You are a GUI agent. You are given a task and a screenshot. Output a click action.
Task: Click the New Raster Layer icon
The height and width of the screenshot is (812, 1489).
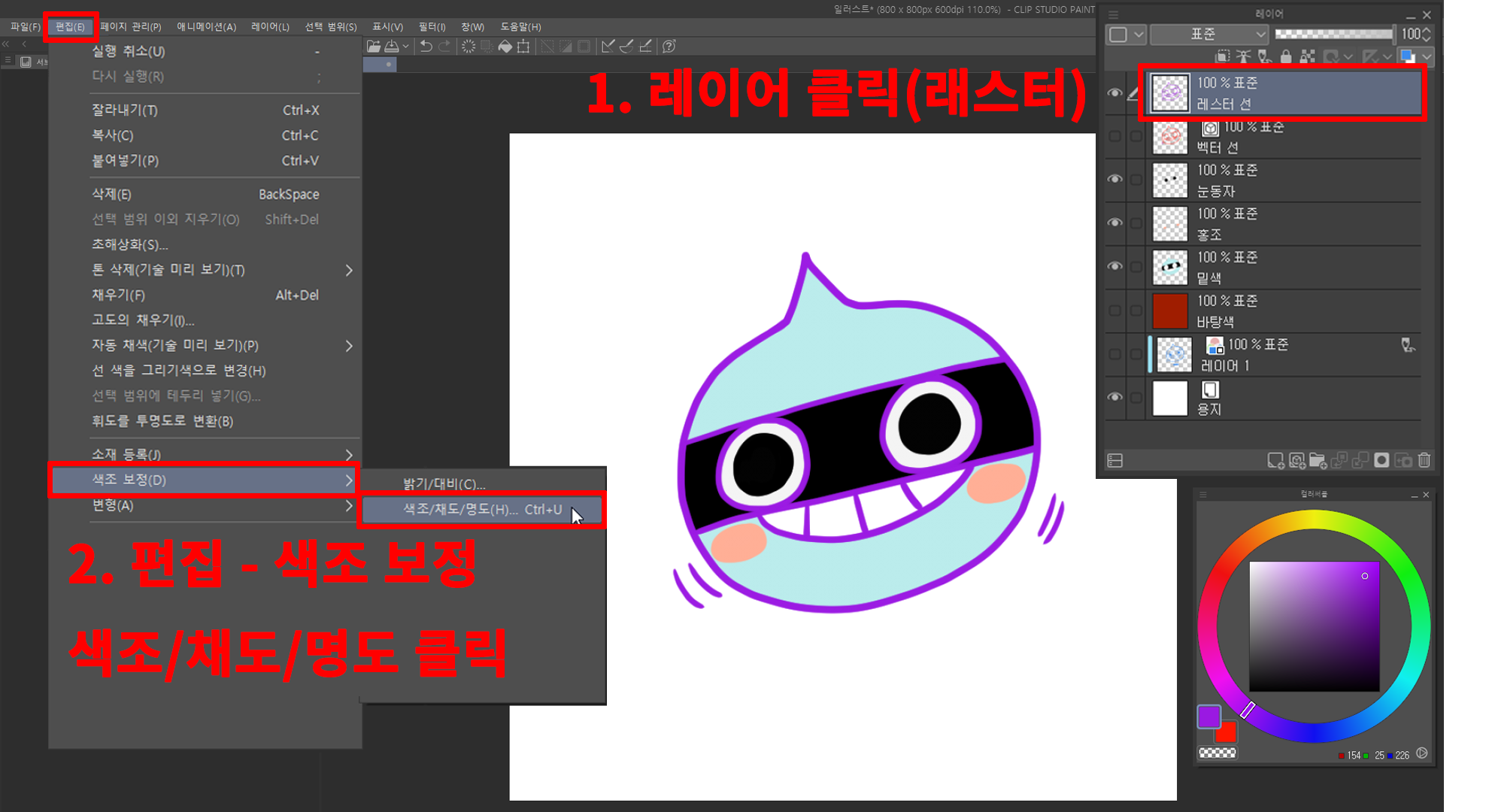pos(1275,460)
